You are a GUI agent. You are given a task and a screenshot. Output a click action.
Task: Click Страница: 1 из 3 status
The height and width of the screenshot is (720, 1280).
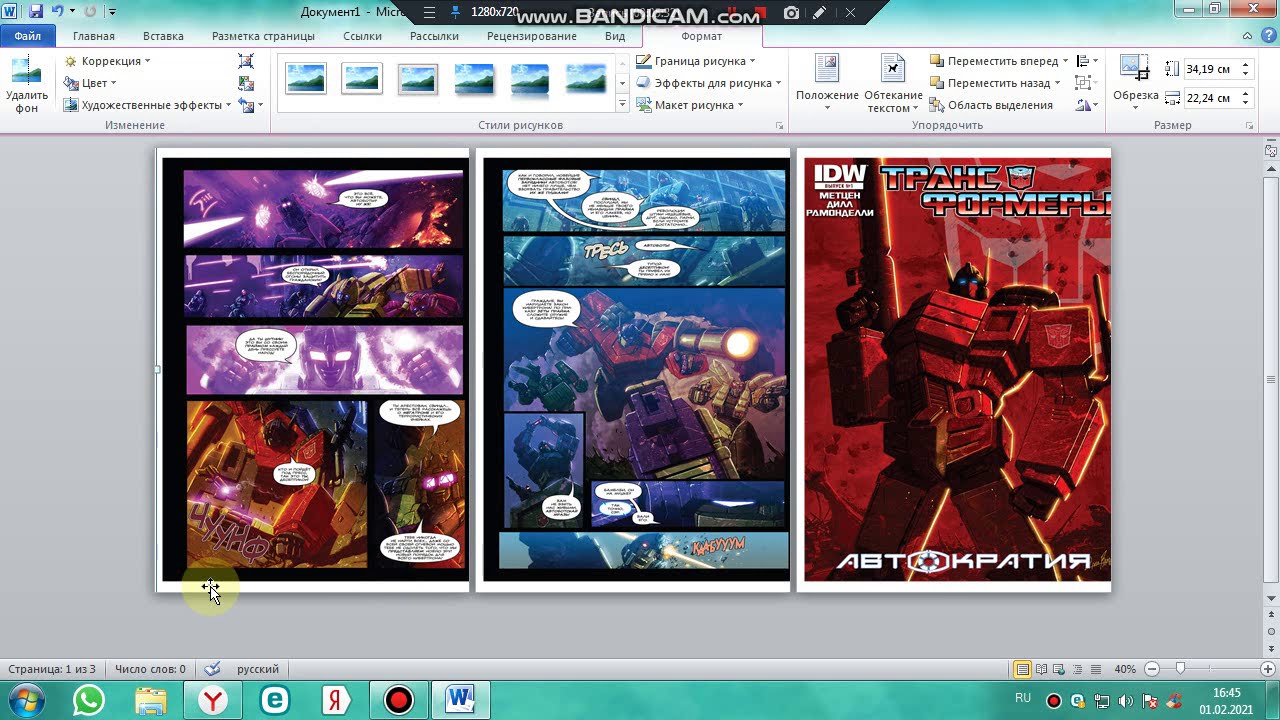(x=52, y=669)
